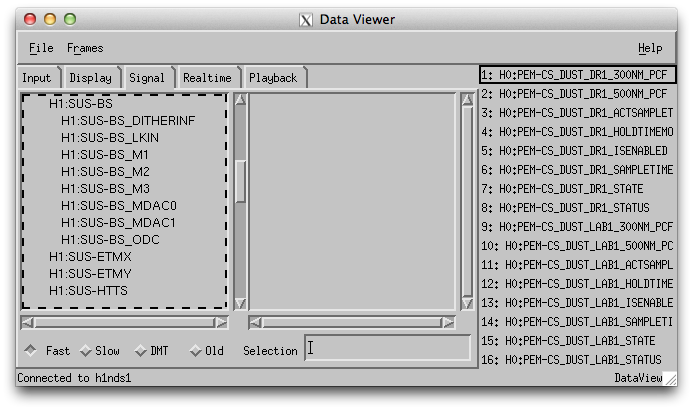The height and width of the screenshot is (410, 693).
Task: Select the Slow radio button
Action: pyautogui.click(x=86, y=351)
